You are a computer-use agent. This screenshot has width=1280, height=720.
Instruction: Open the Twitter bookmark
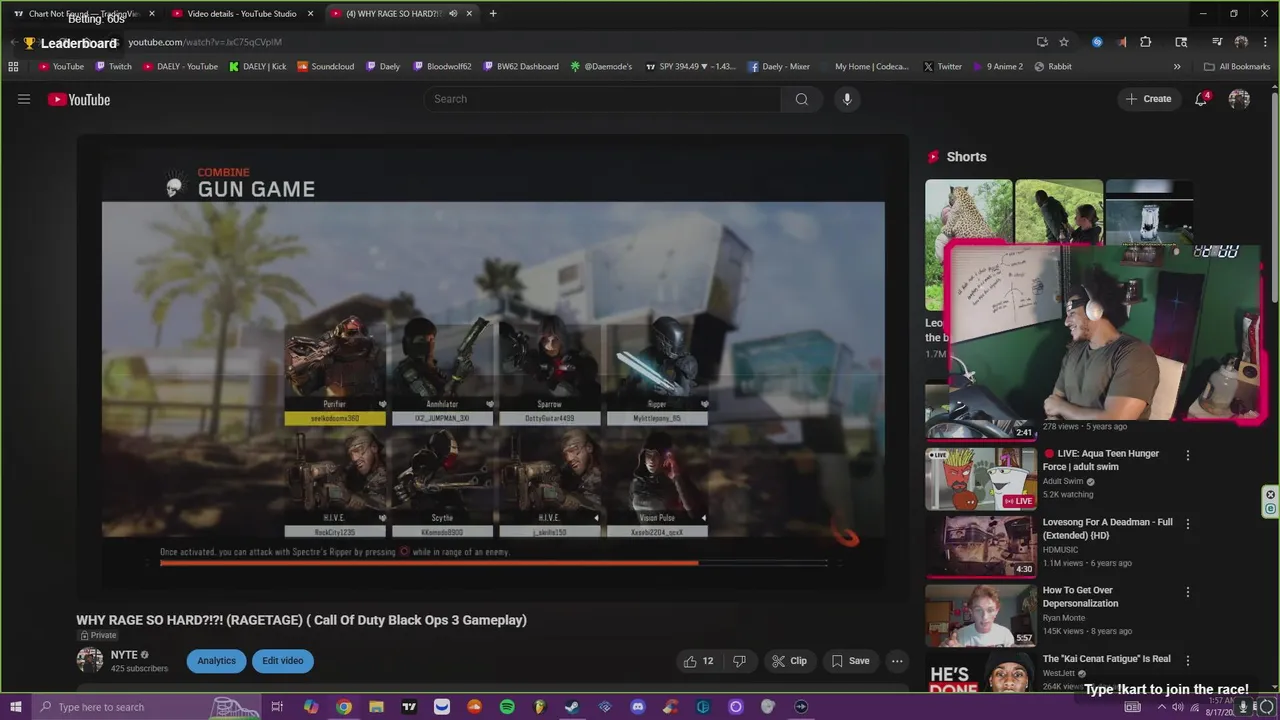[942, 66]
